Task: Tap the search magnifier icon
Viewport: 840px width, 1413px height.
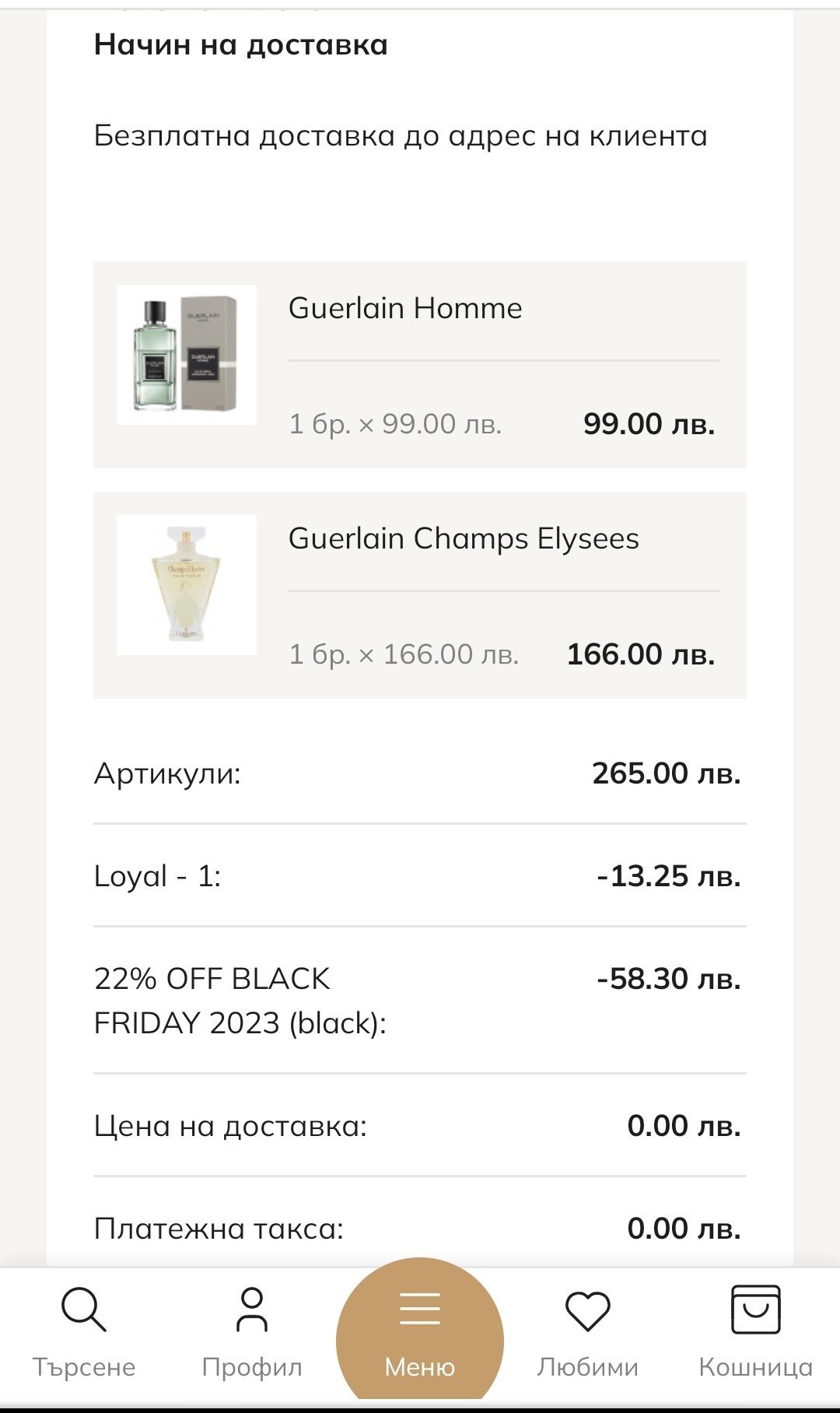Action: 84,1310
